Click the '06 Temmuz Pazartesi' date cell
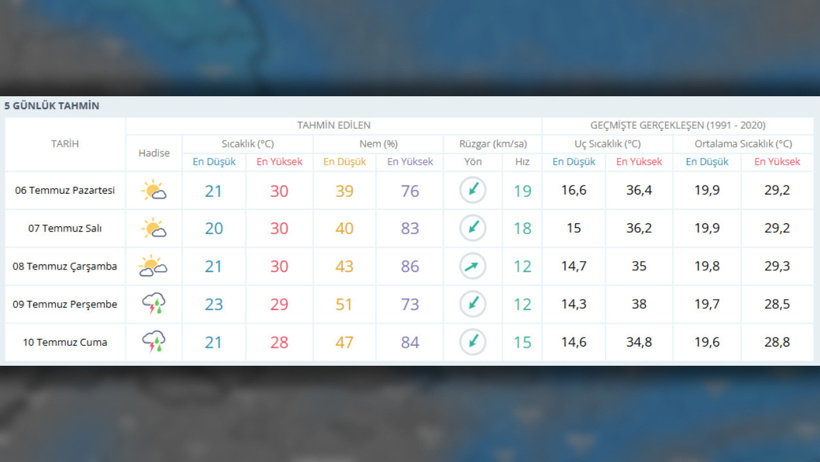 [x=65, y=190]
